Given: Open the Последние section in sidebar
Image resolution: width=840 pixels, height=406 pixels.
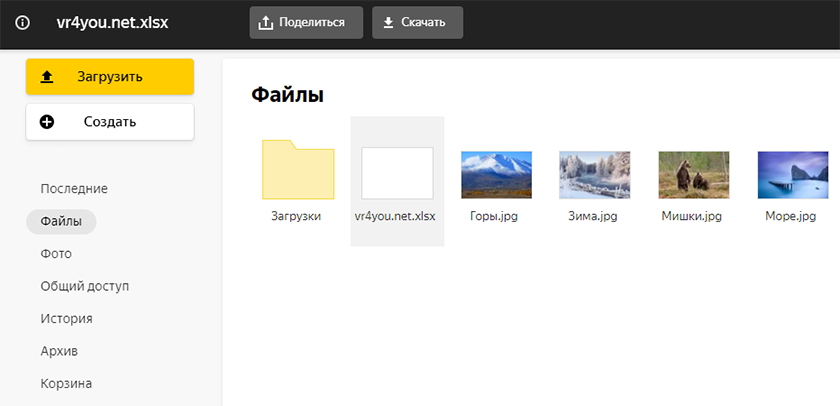Looking at the screenshot, I should pyautogui.click(x=74, y=189).
